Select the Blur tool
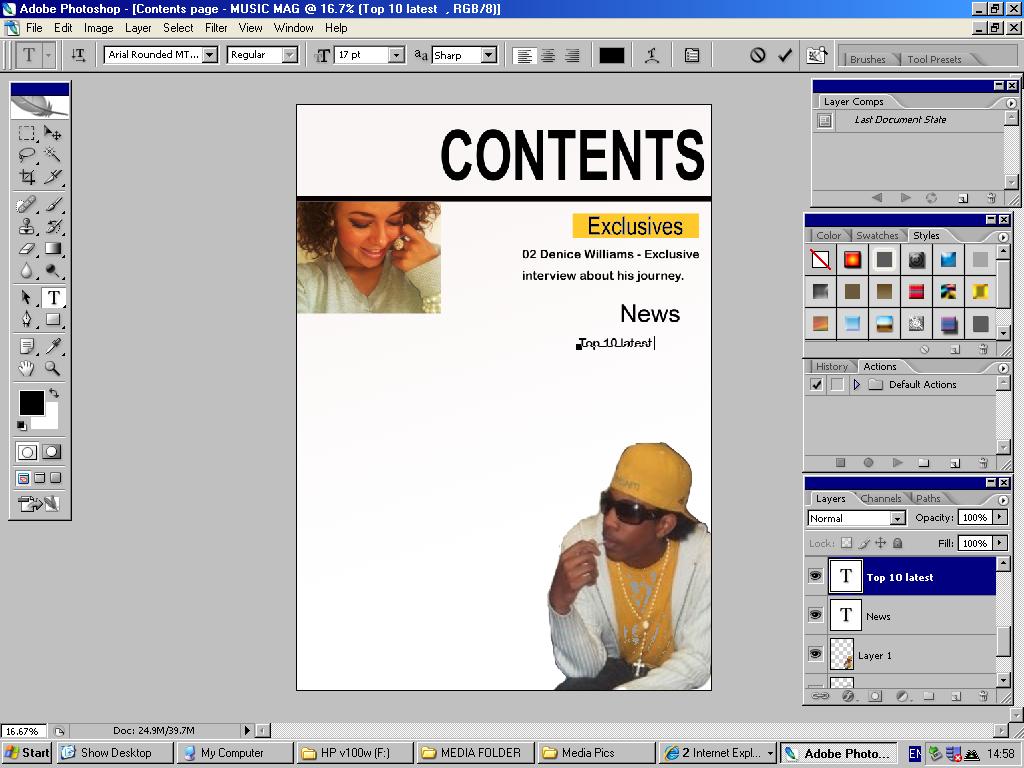Image resolution: width=1024 pixels, height=768 pixels. coord(26,270)
